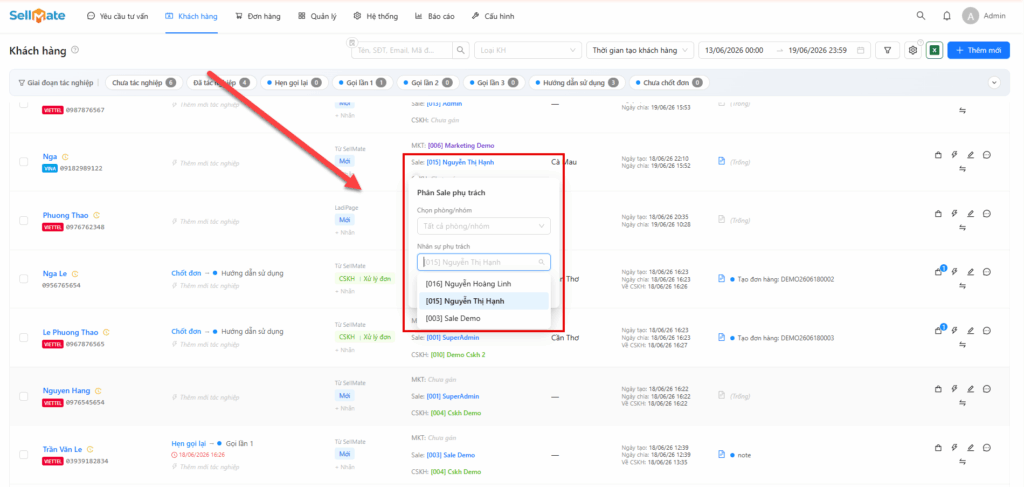Open the comment icon in Nguyen Hang row

987,389
